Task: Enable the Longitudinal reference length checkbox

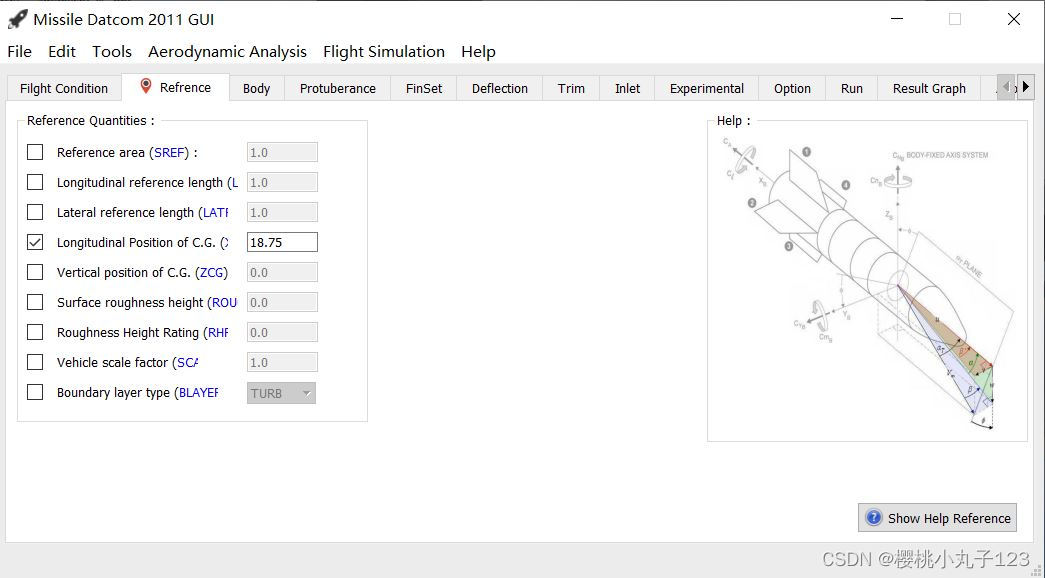Action: [x=35, y=182]
